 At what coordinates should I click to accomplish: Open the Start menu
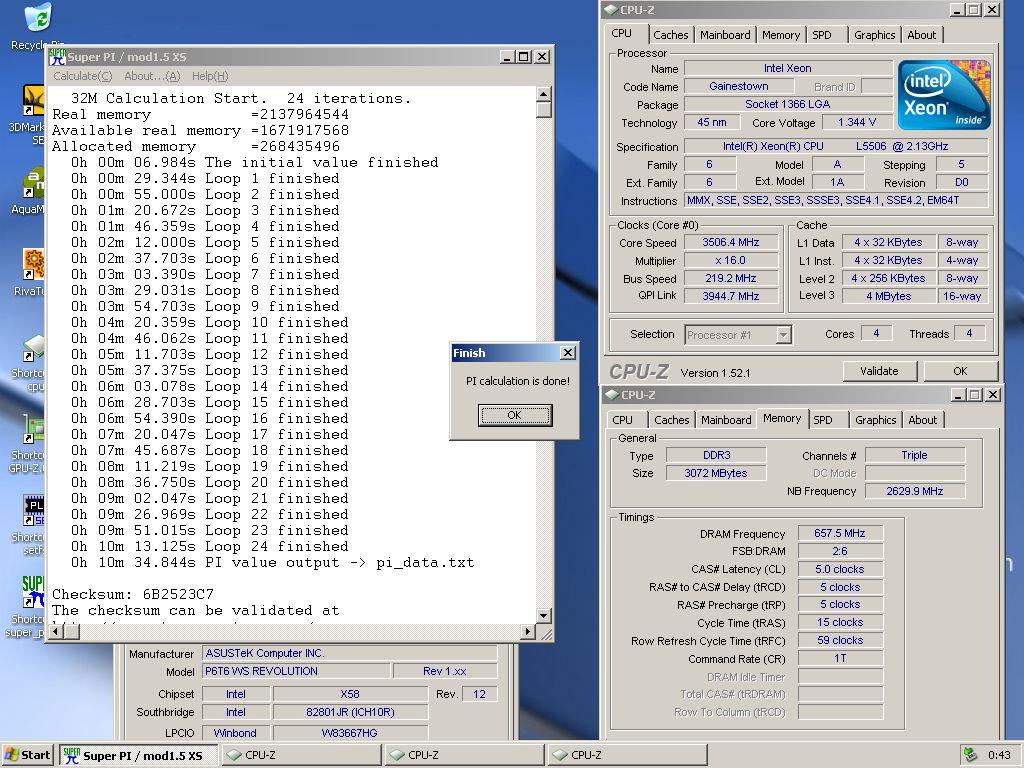27,755
